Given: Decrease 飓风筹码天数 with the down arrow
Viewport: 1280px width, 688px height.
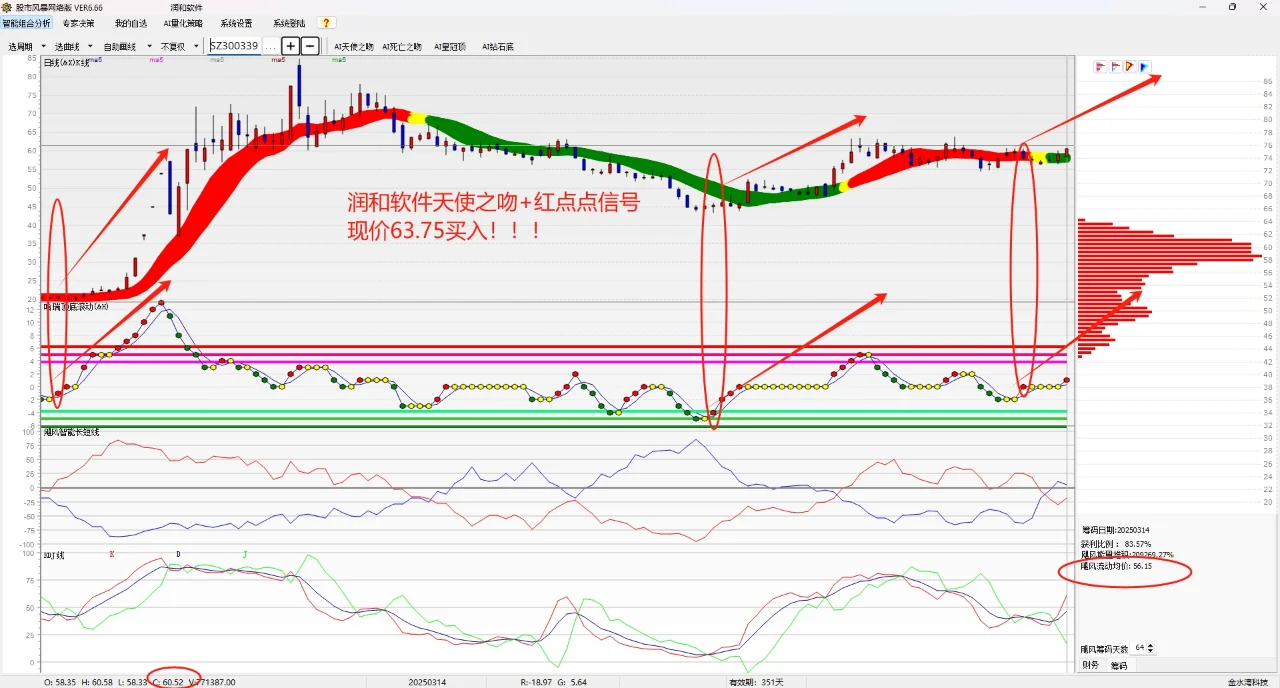Looking at the screenshot, I should coord(1150,651).
